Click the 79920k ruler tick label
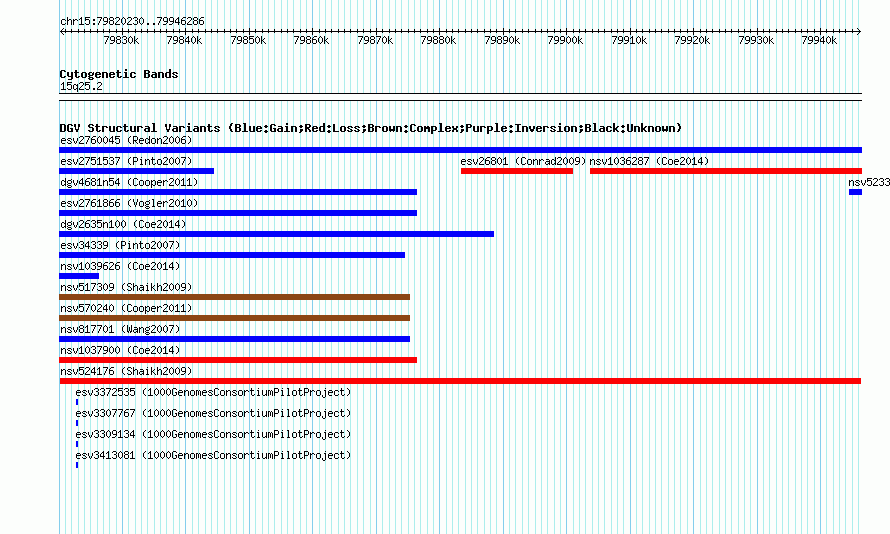The height and width of the screenshot is (534, 890). [692, 40]
